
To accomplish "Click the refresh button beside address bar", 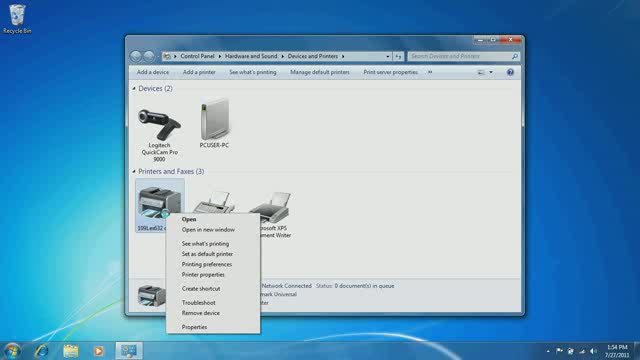I will [x=398, y=56].
